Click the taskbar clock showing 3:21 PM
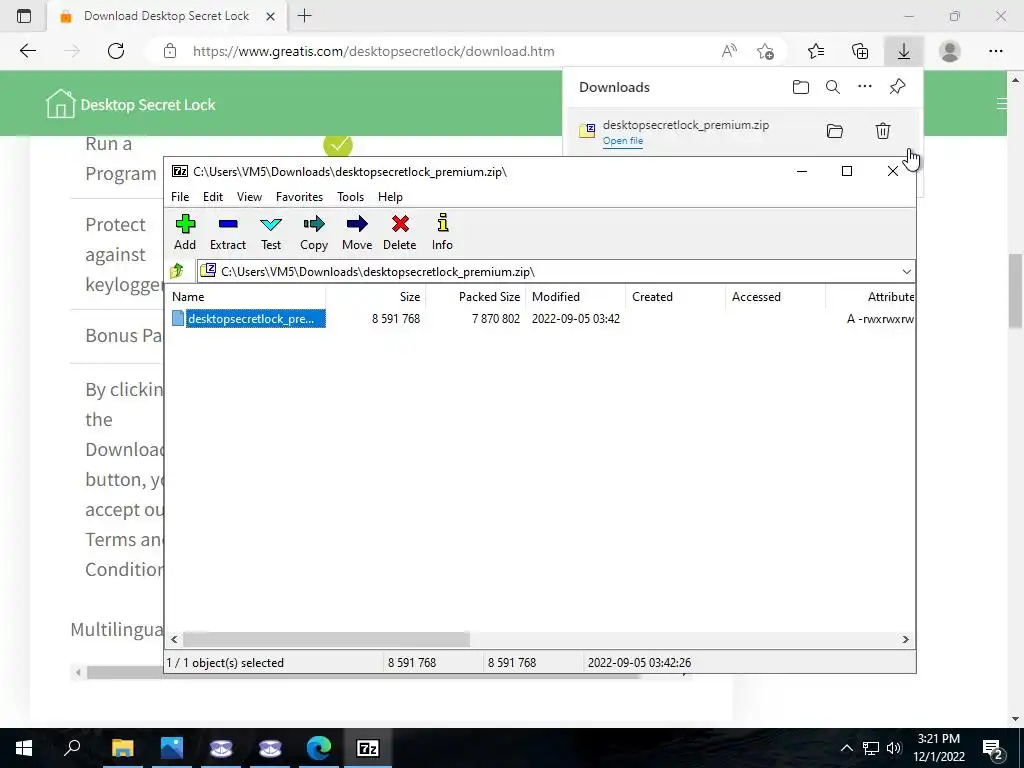1024x768 pixels. click(x=938, y=748)
